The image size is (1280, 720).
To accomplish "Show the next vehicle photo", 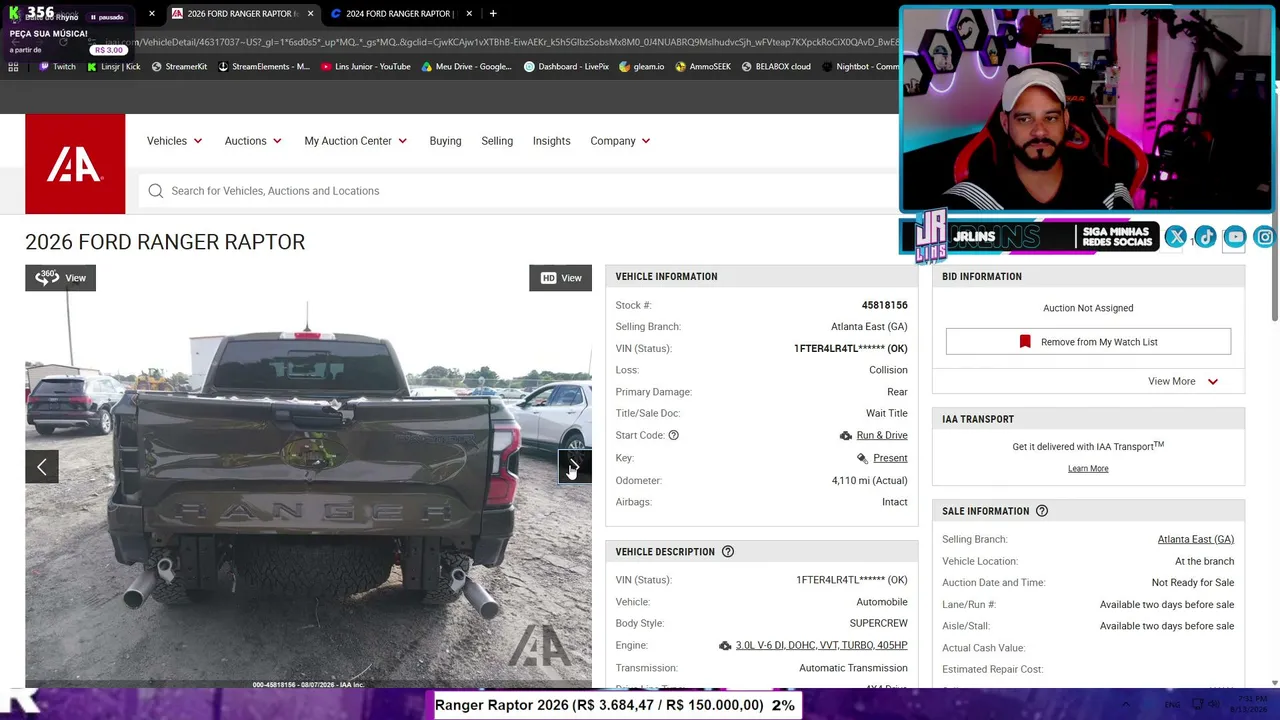I will (x=575, y=467).
